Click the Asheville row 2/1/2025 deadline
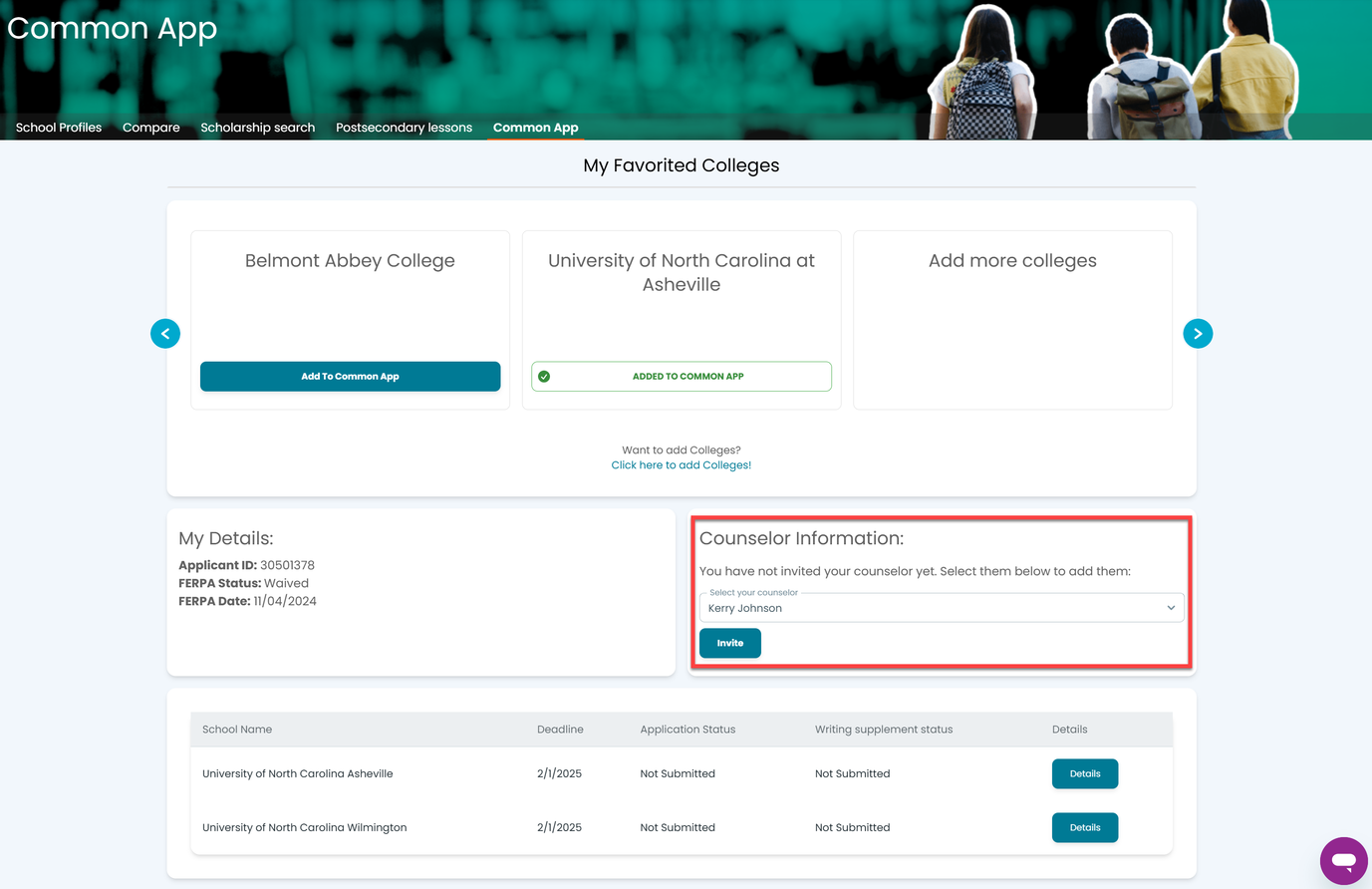Image resolution: width=1372 pixels, height=889 pixels. [x=559, y=773]
